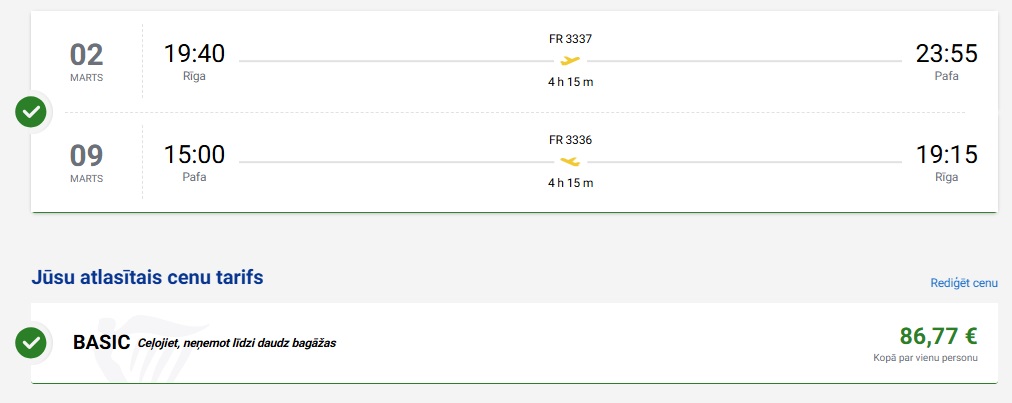
Task: Click the BASIC tariff name
Action: coord(101,342)
